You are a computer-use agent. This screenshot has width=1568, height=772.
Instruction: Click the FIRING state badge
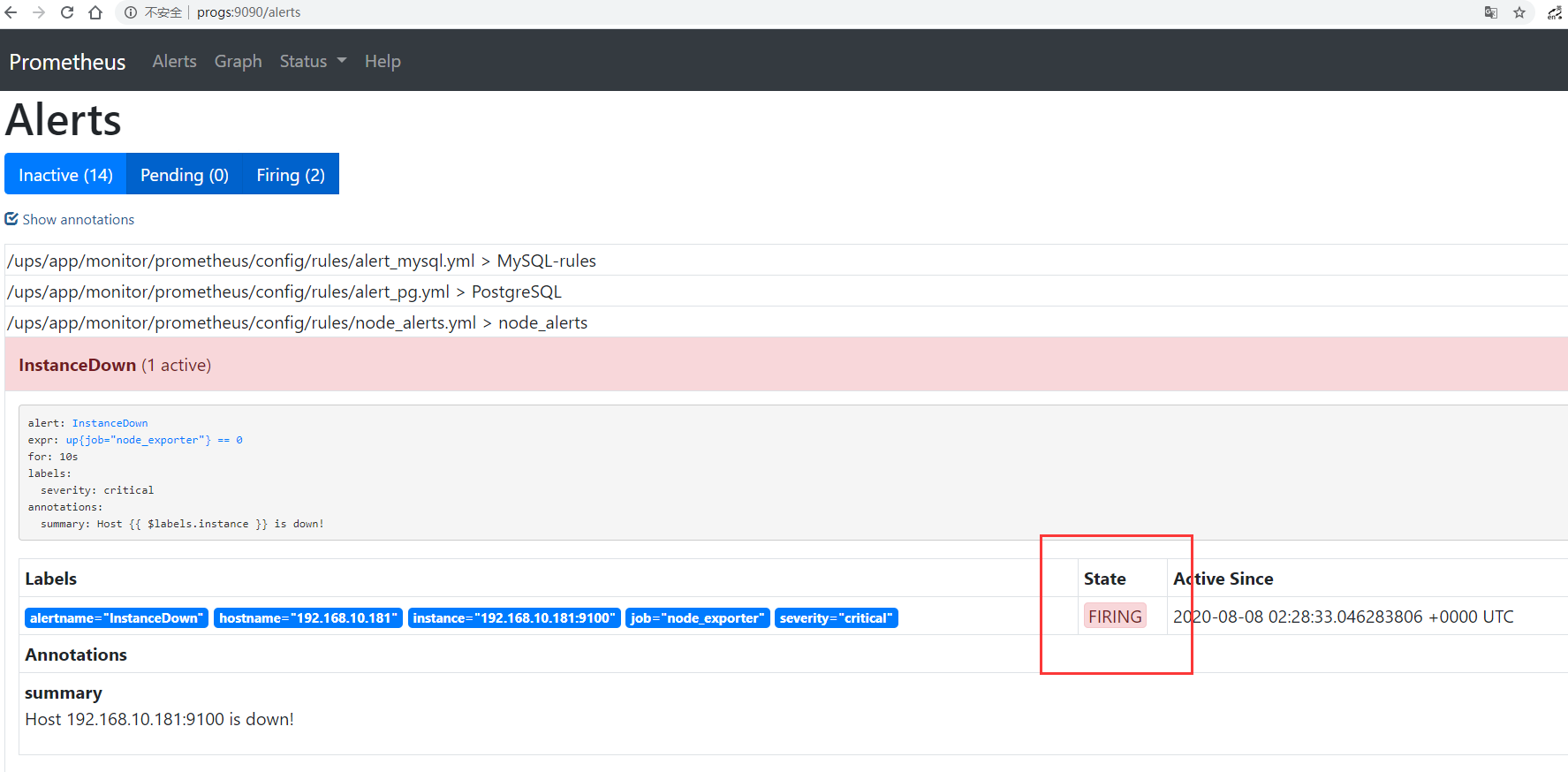(x=1115, y=617)
